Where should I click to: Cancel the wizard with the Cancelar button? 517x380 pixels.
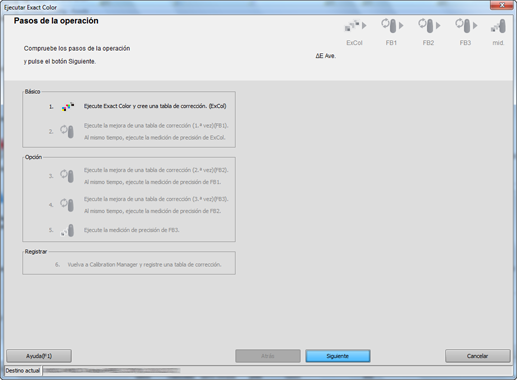478,356
